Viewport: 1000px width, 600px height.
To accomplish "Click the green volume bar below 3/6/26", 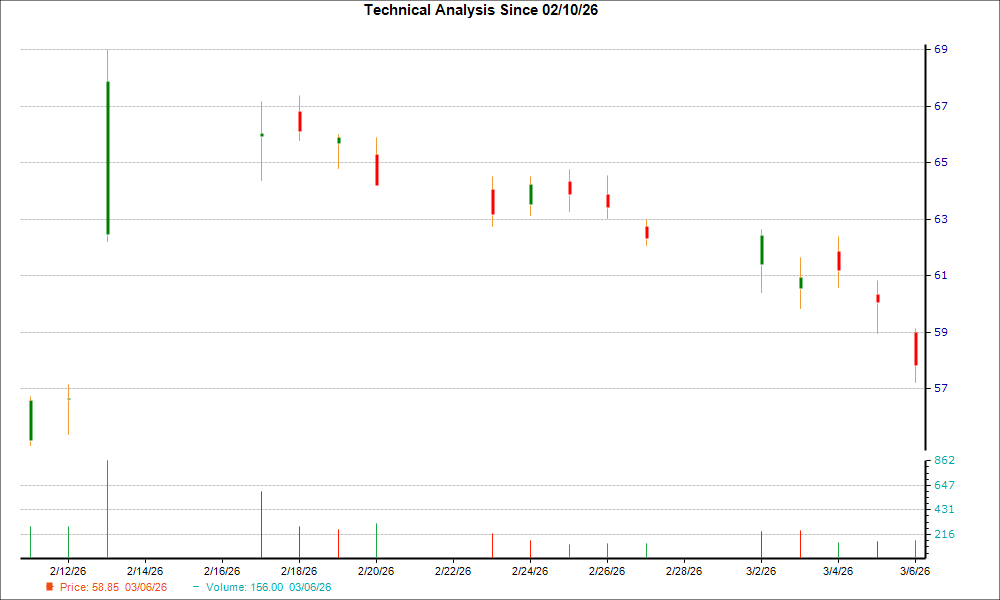I will click(915, 547).
